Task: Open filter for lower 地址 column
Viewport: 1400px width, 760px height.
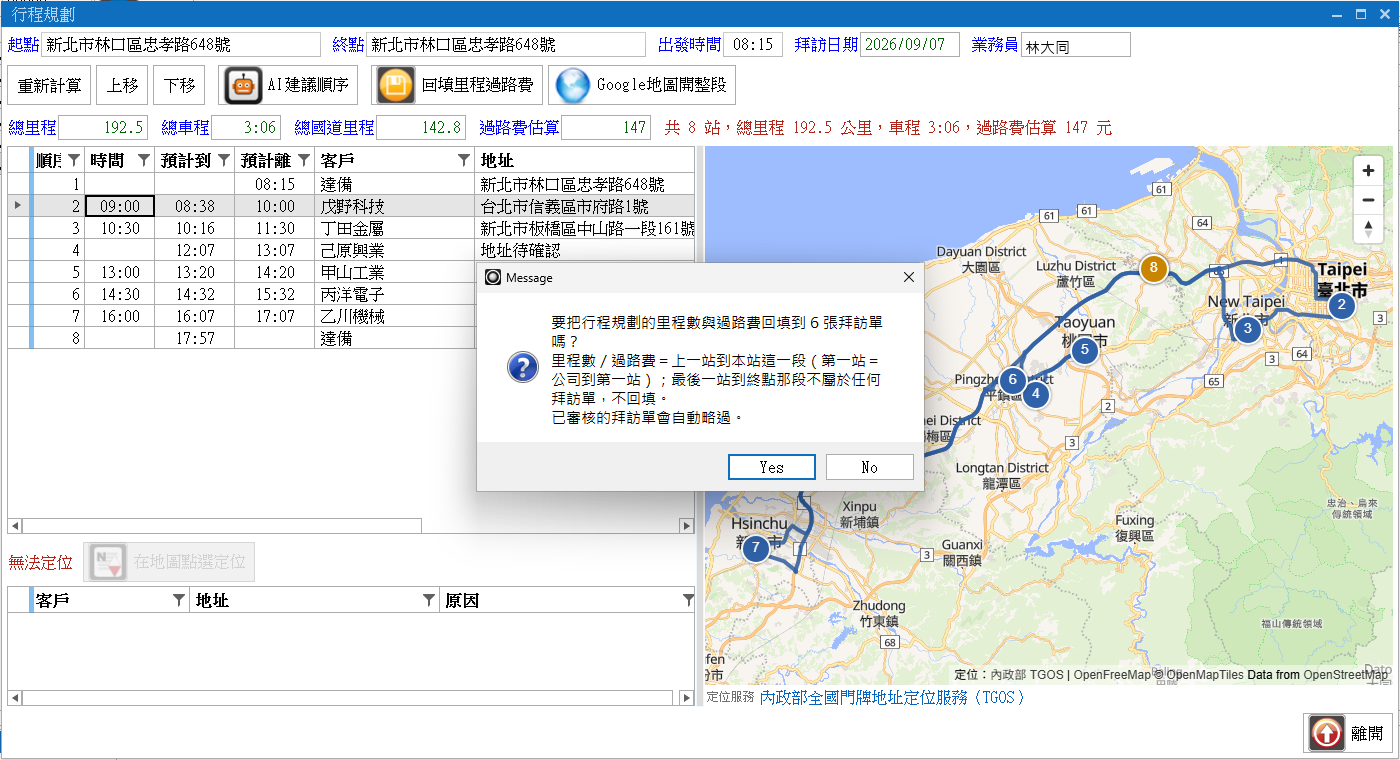Action: pos(428,600)
